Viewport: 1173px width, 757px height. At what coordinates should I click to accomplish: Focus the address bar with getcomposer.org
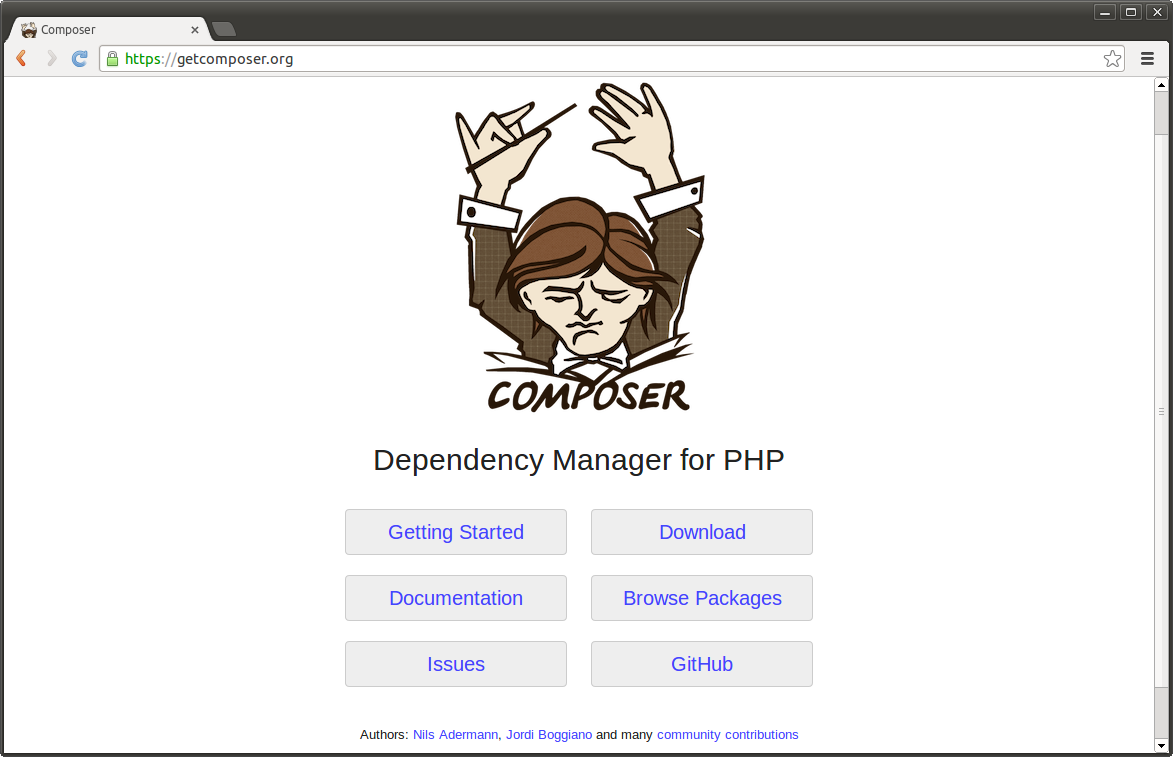(611, 58)
